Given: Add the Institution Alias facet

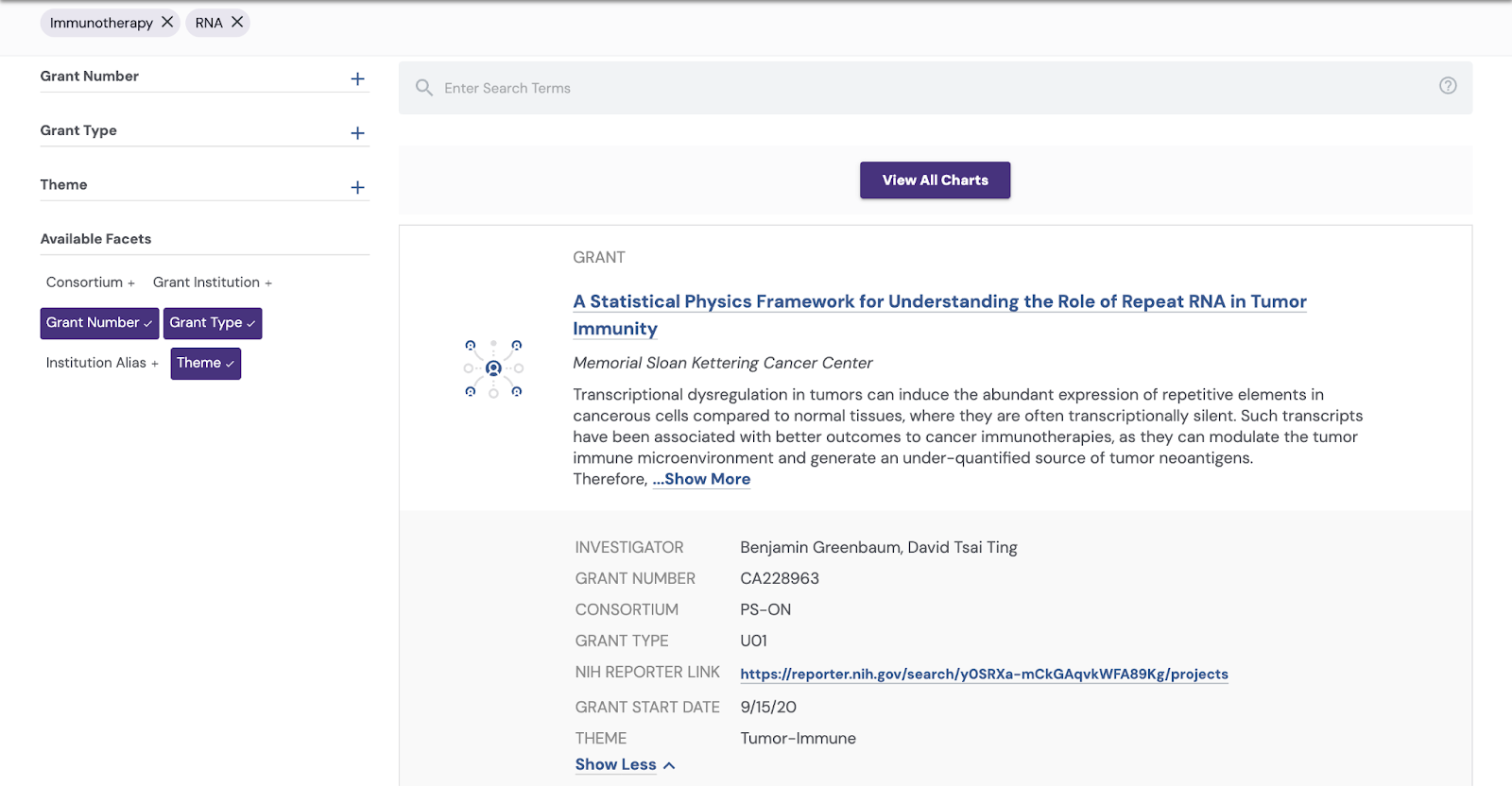Looking at the screenshot, I should [102, 363].
